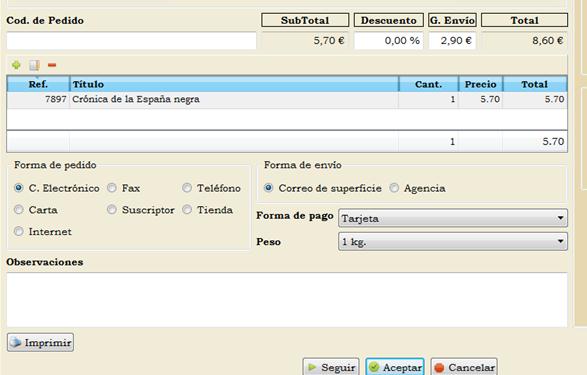Click the price cell 5.70 under Precio
Screen dimensions: 587x375
coord(481,100)
